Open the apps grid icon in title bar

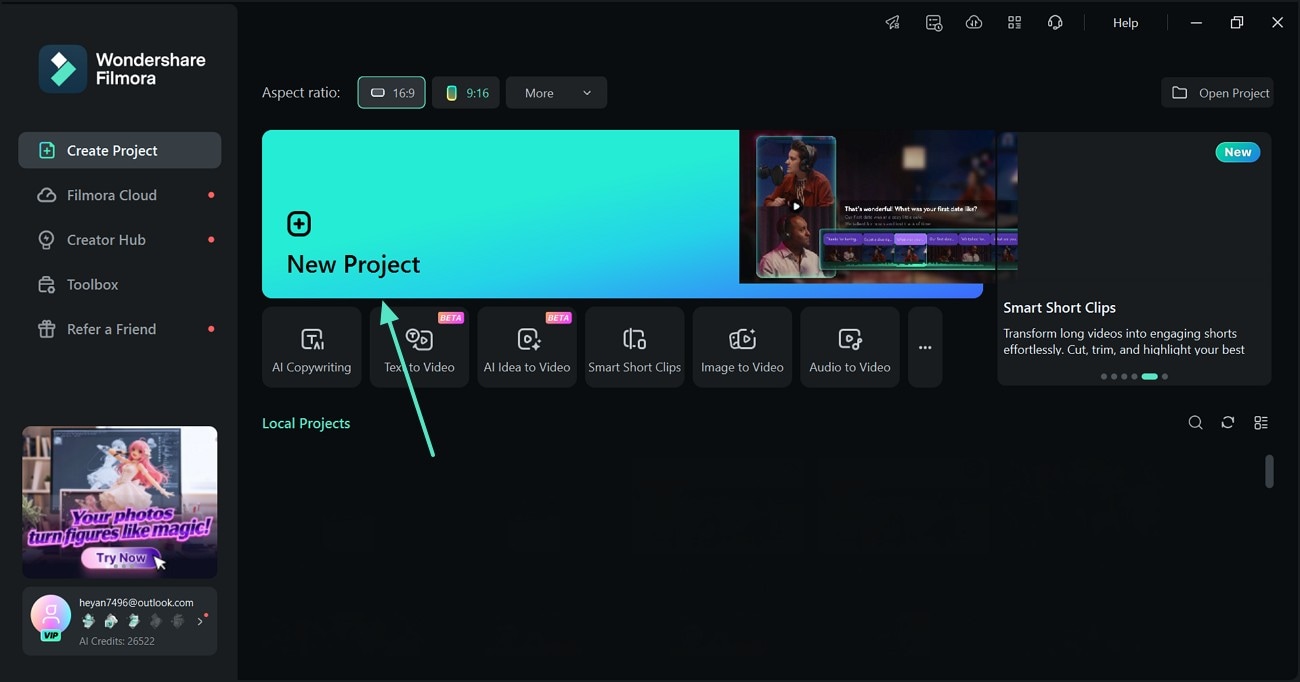coord(1014,22)
